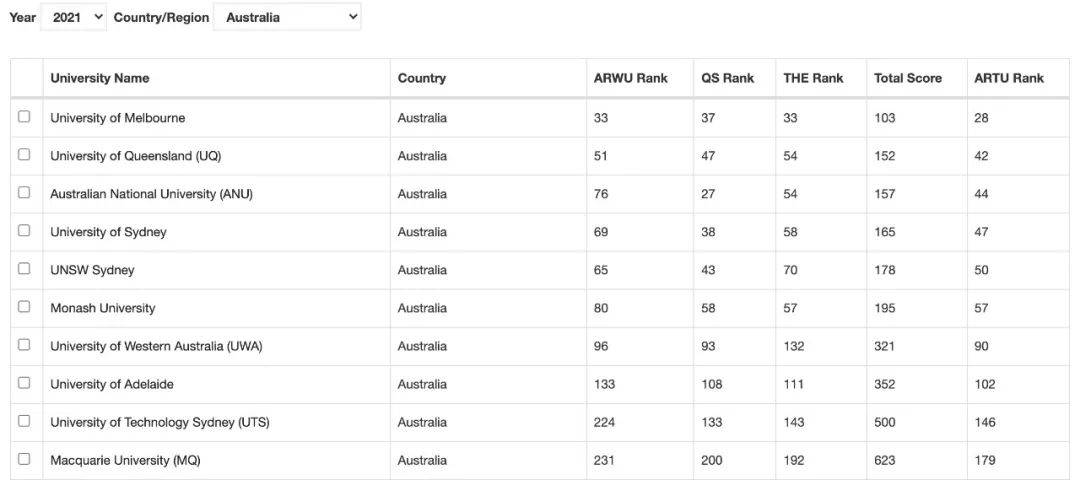Sort by the ARWU Rank column header
The image size is (1080, 480).
(630, 79)
